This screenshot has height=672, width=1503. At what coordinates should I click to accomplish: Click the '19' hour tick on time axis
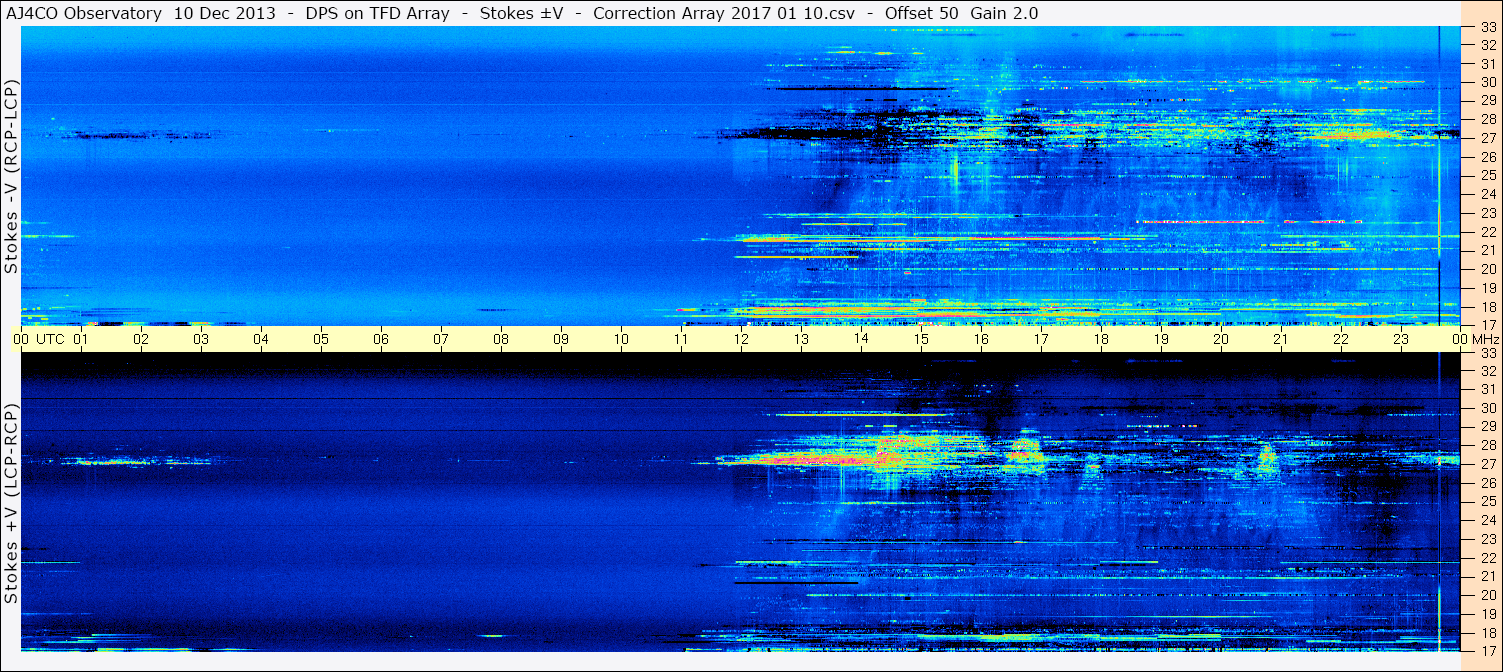coord(1161,339)
